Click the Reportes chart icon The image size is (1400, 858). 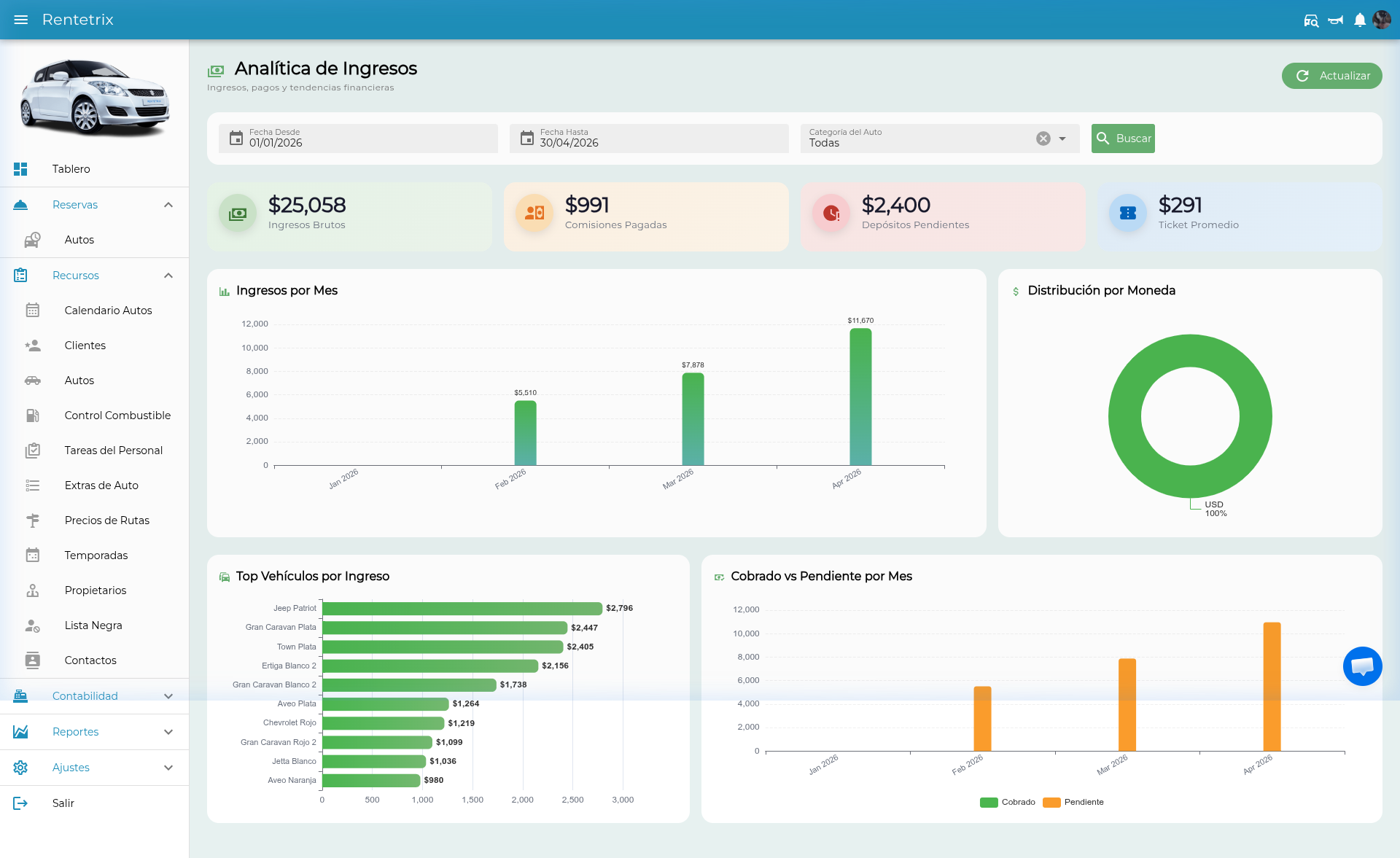tap(20, 732)
